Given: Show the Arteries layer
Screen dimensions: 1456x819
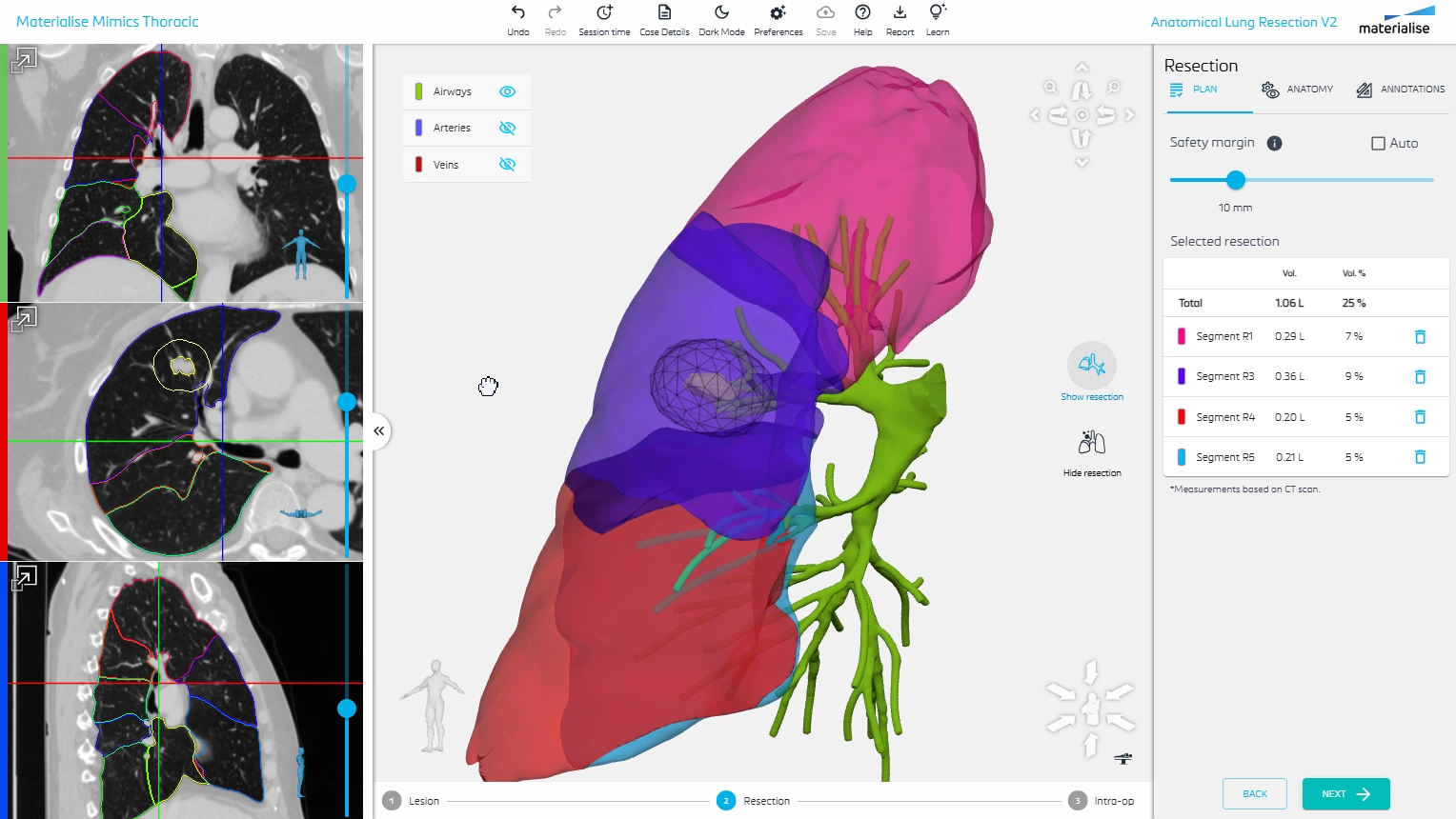Looking at the screenshot, I should [507, 128].
